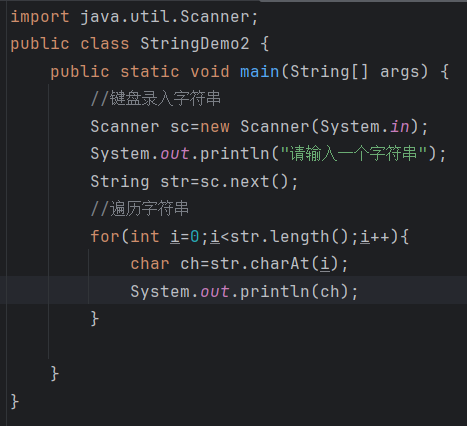The image size is (467, 426).
Task: Click the main method closing brace
Action: pos(55,373)
